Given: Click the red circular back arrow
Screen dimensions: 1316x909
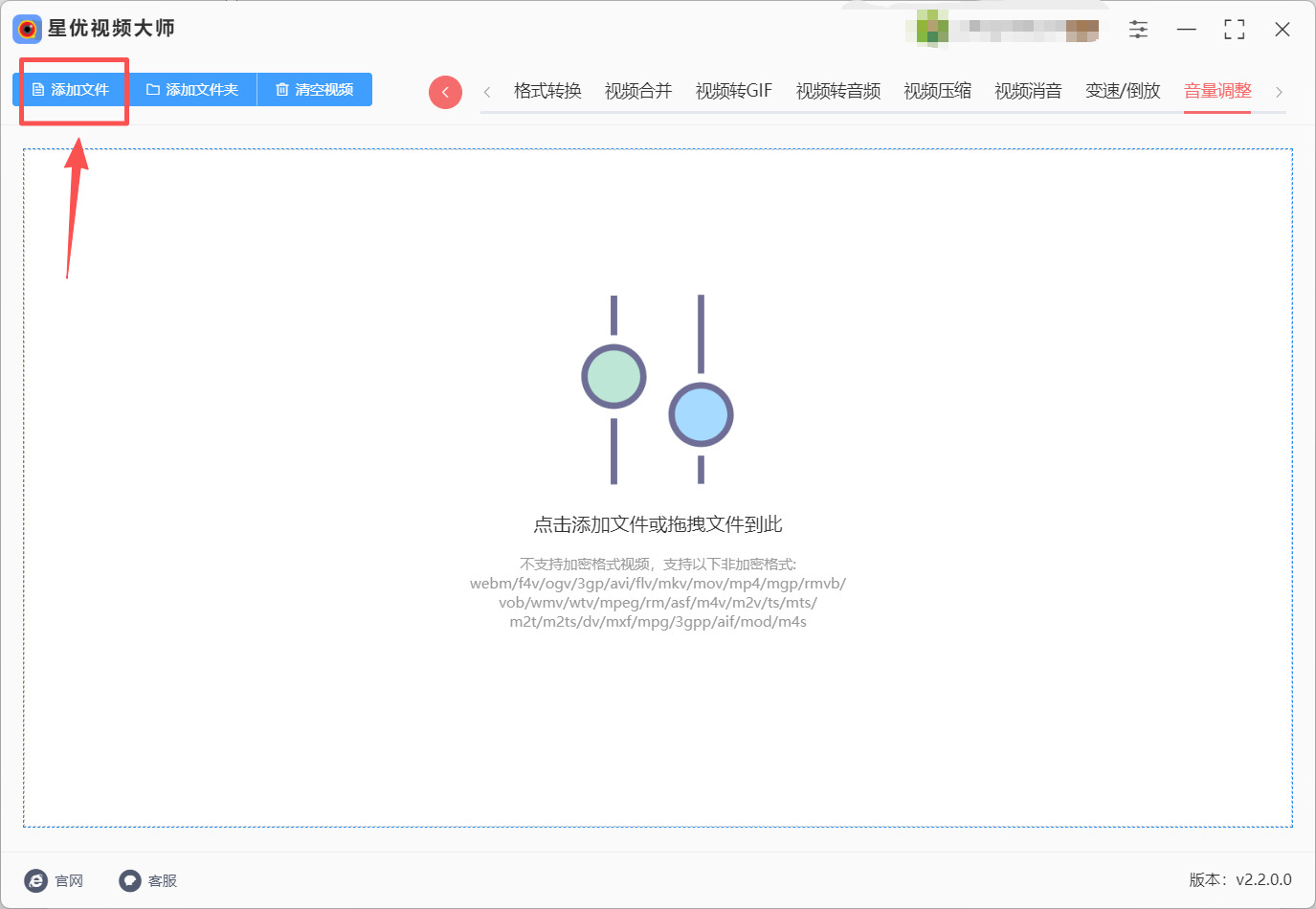Looking at the screenshot, I should [x=445, y=92].
